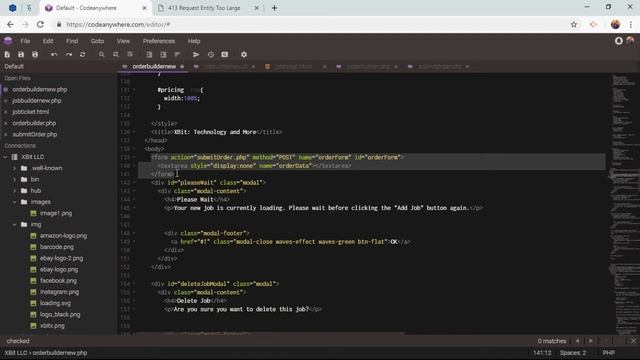Select jobbuildernew.php in Open Files
640x360 pixels.
coord(37,100)
